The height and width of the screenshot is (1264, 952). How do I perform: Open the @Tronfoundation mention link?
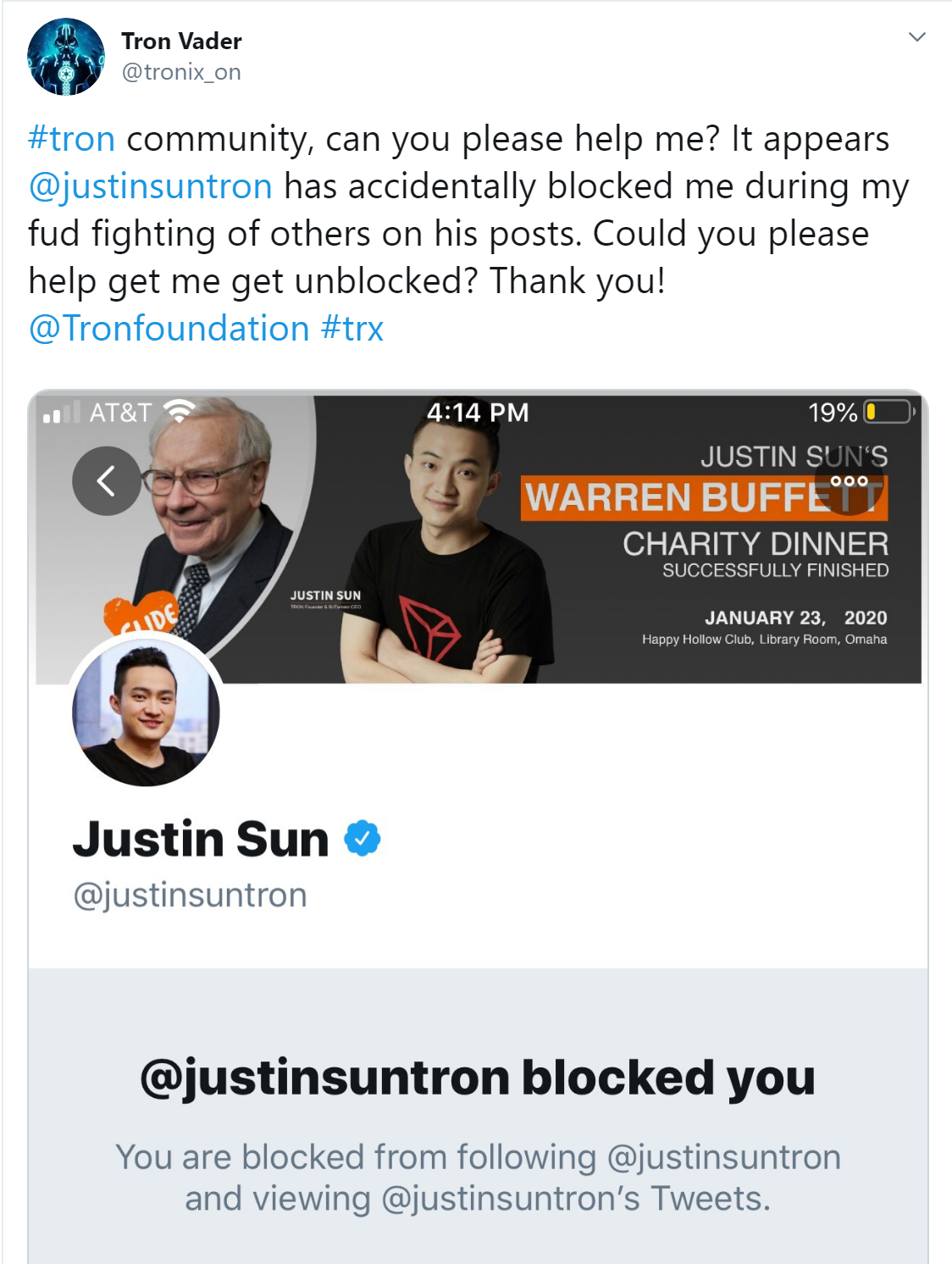[x=169, y=329]
